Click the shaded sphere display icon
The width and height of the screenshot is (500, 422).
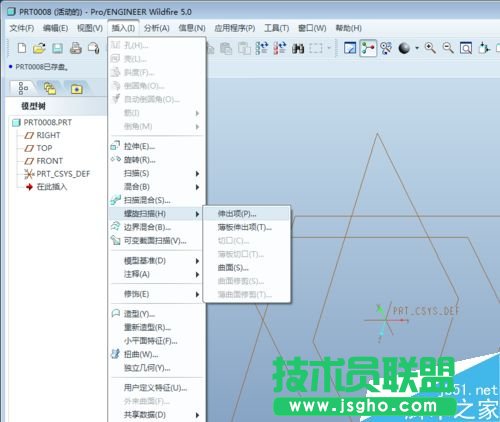click(404, 49)
